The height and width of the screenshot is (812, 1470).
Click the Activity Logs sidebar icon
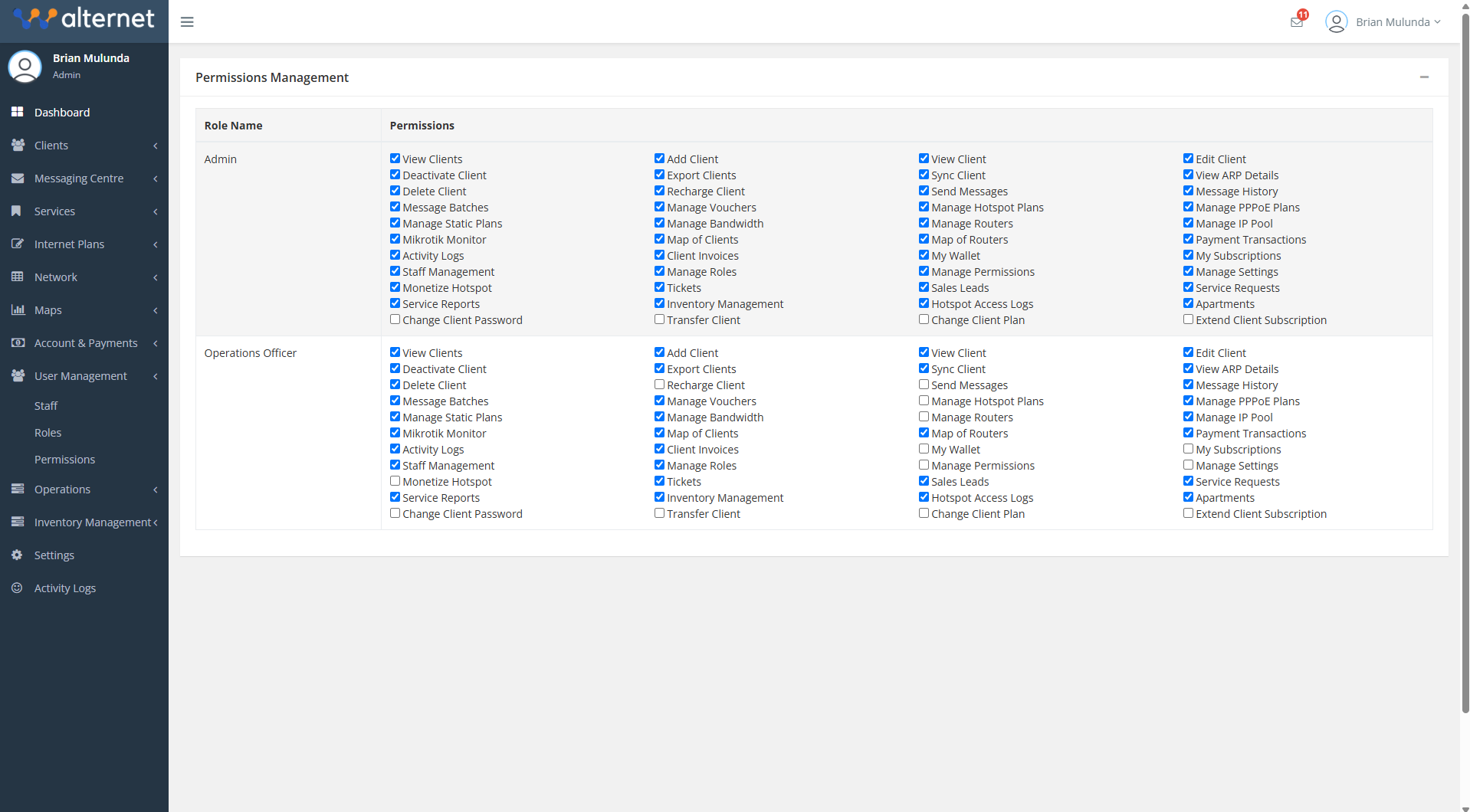tap(17, 588)
